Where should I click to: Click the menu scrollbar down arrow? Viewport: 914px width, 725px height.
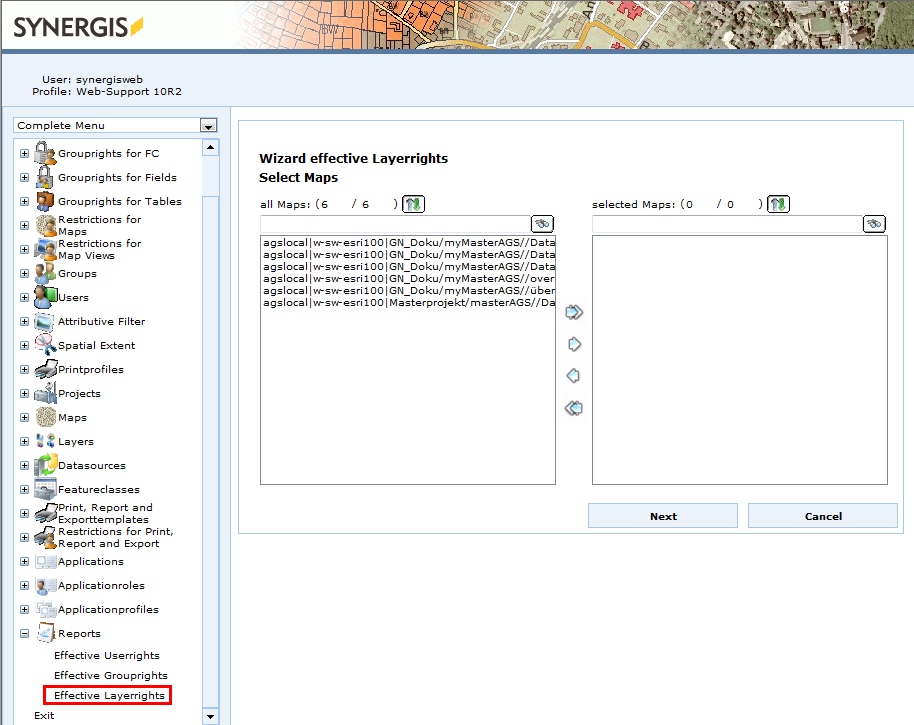[x=210, y=716]
